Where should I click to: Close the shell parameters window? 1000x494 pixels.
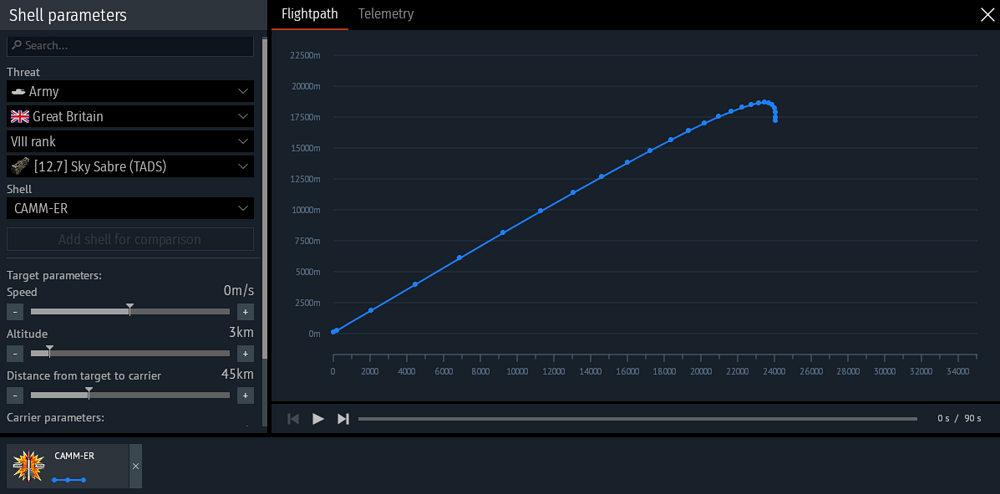987,15
